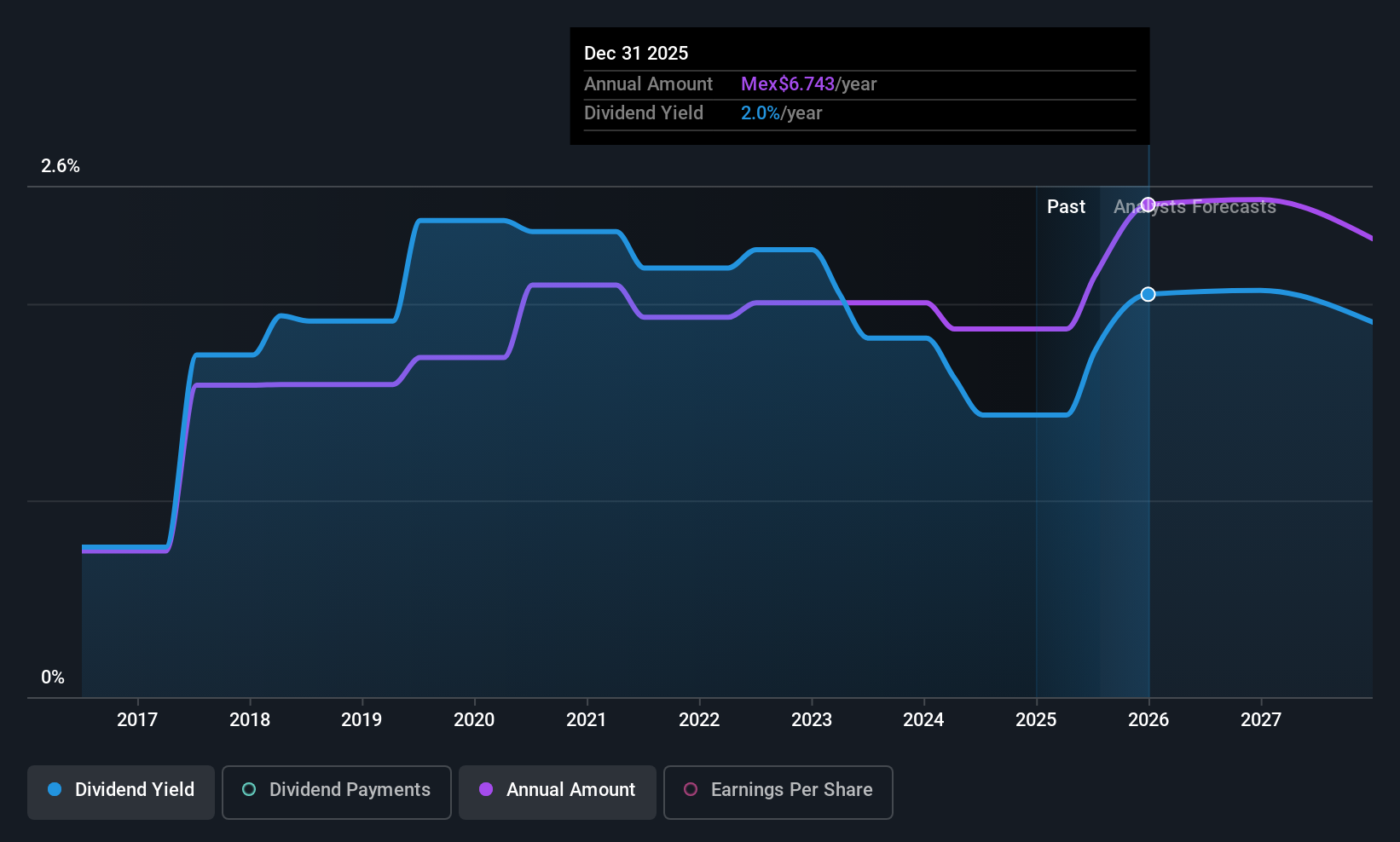Image resolution: width=1400 pixels, height=842 pixels.
Task: Click the 2027 x-axis label
Action: pos(1261,719)
